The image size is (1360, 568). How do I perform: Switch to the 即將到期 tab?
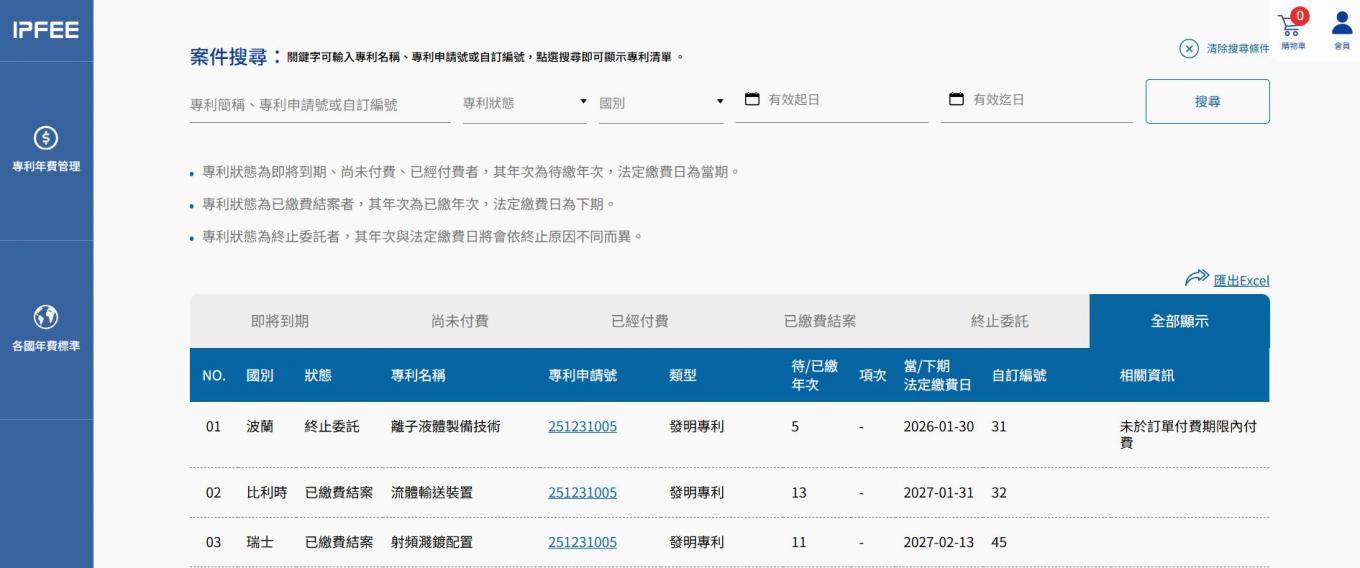click(279, 321)
